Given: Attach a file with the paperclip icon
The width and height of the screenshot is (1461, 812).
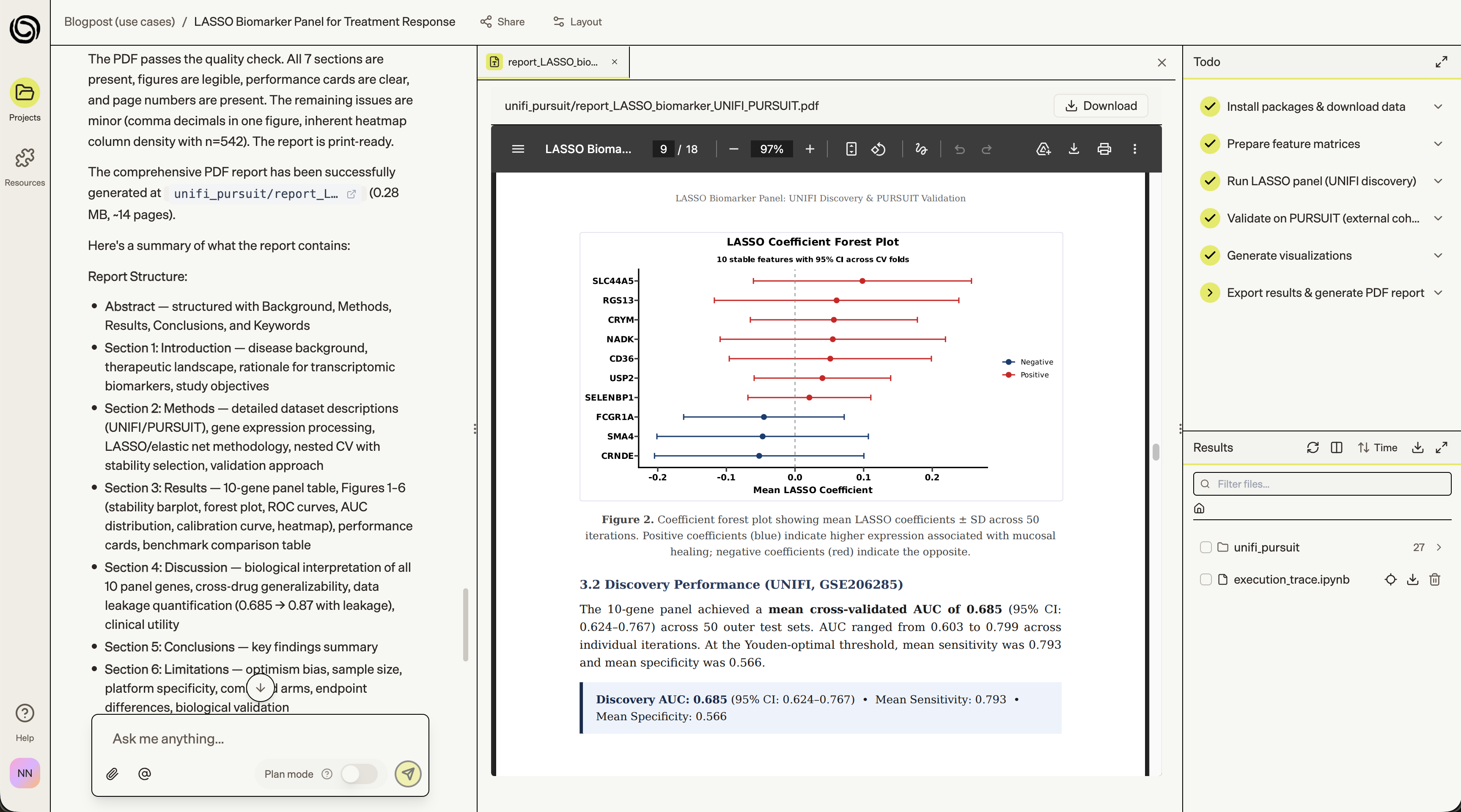Looking at the screenshot, I should [112, 774].
